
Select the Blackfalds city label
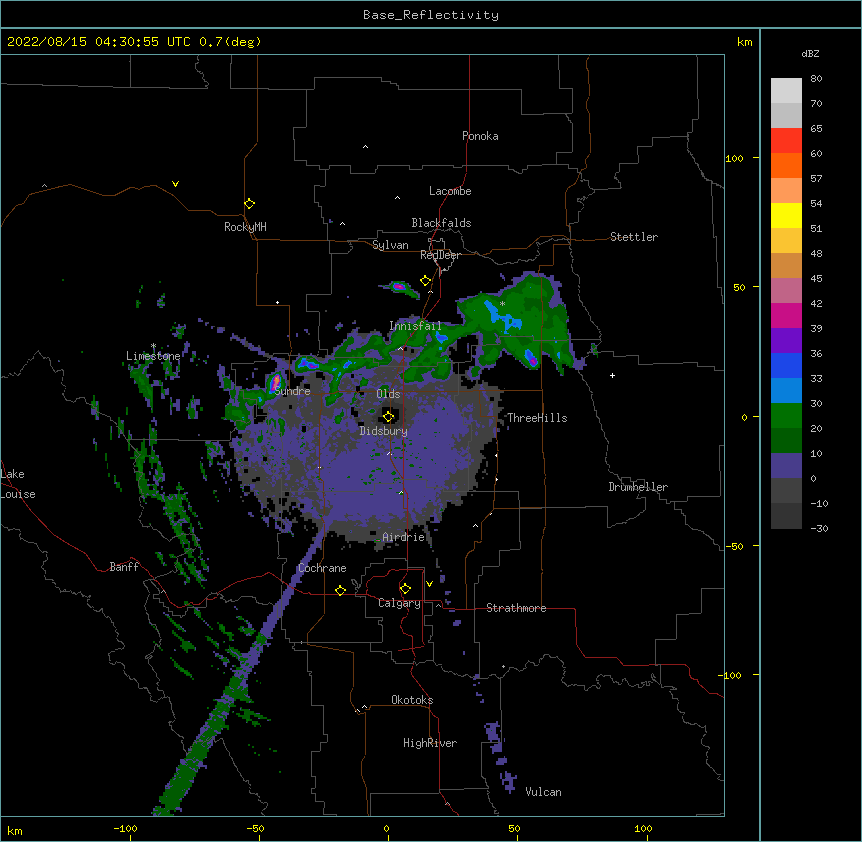click(441, 223)
